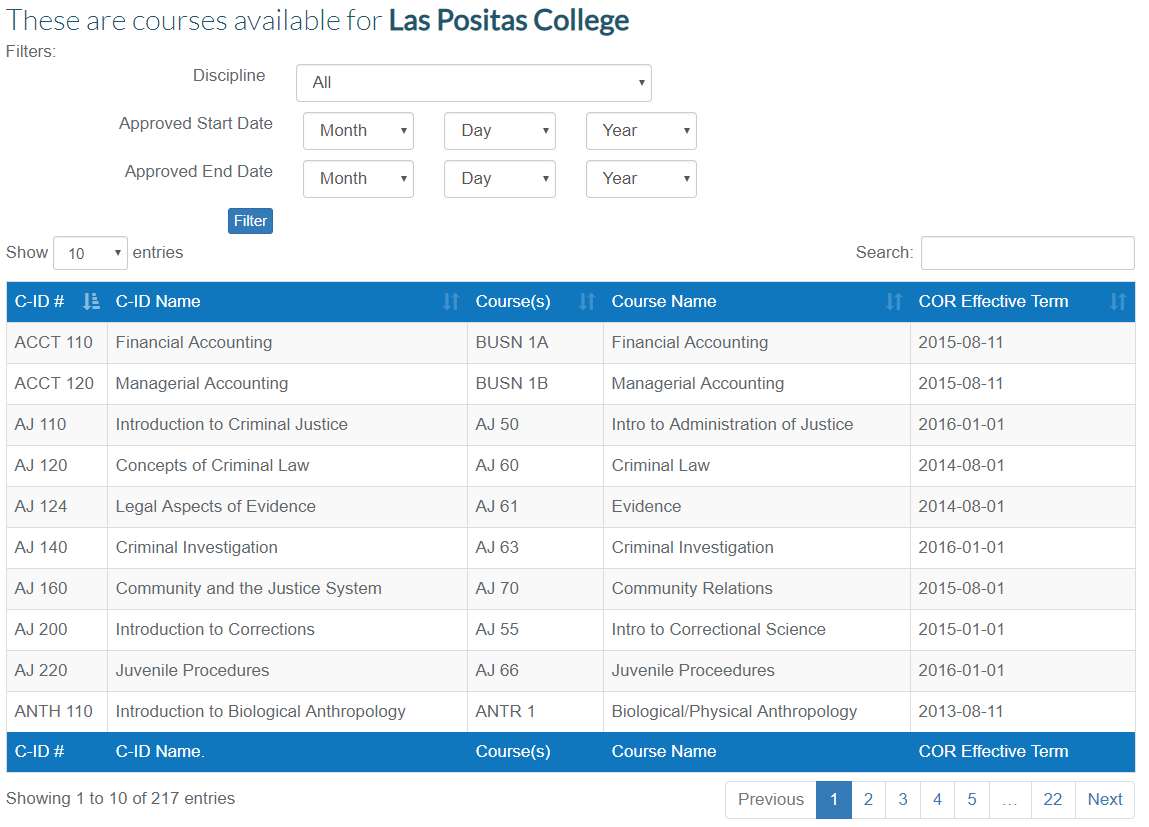Viewport: 1149px width, 827px height.
Task: Jump to pagination page 5
Action: pos(972,799)
